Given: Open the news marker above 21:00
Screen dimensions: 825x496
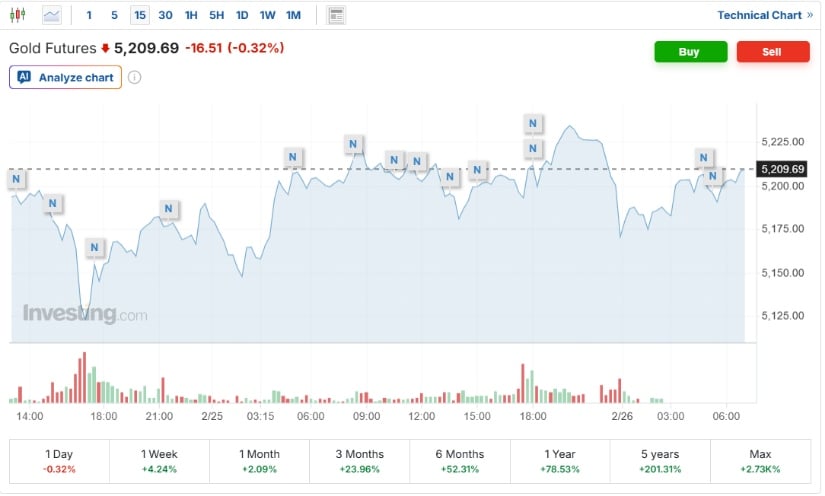Looking at the screenshot, I should click(168, 209).
